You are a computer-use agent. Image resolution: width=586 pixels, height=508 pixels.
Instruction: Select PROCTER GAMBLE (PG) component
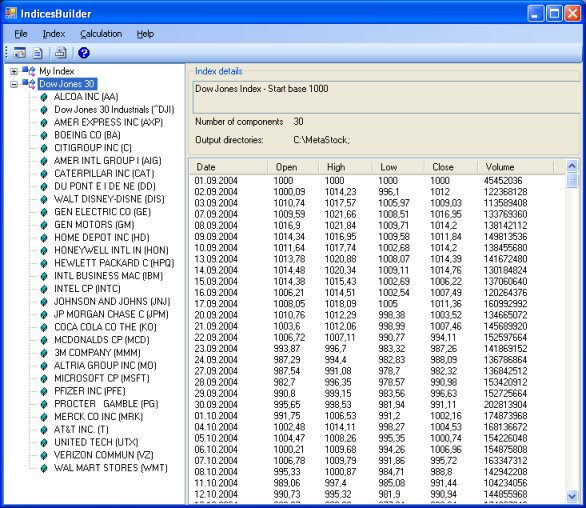point(106,404)
